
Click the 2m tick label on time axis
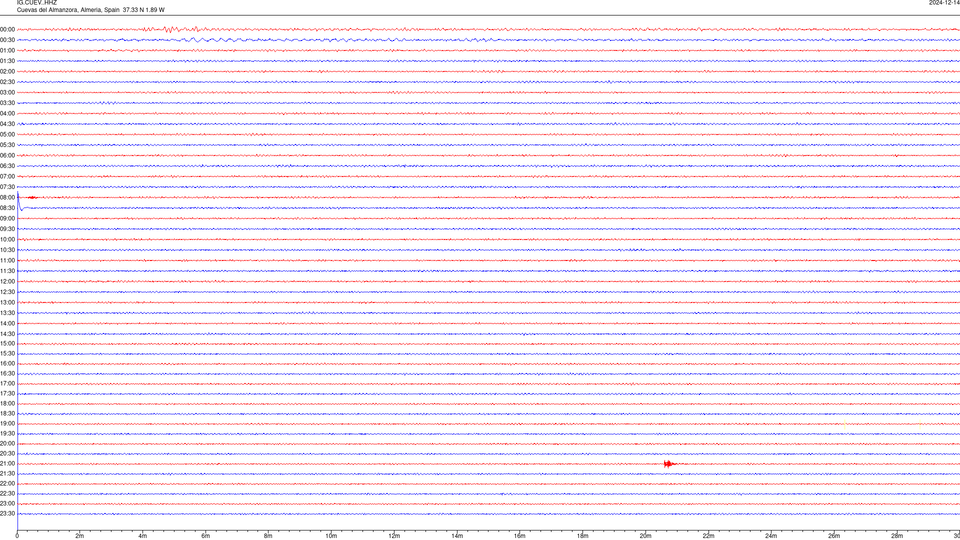(x=80, y=536)
